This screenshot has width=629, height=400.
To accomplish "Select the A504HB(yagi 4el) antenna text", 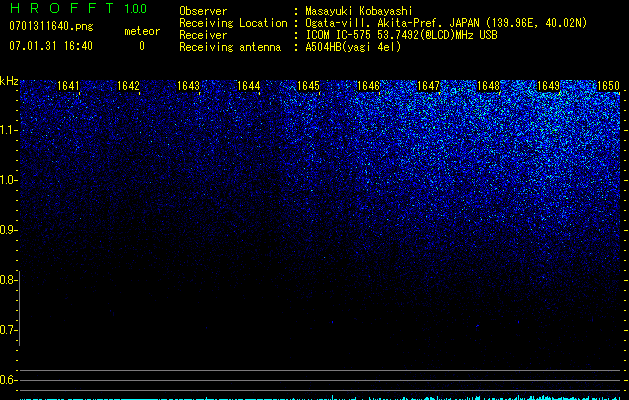I will pos(353,47).
